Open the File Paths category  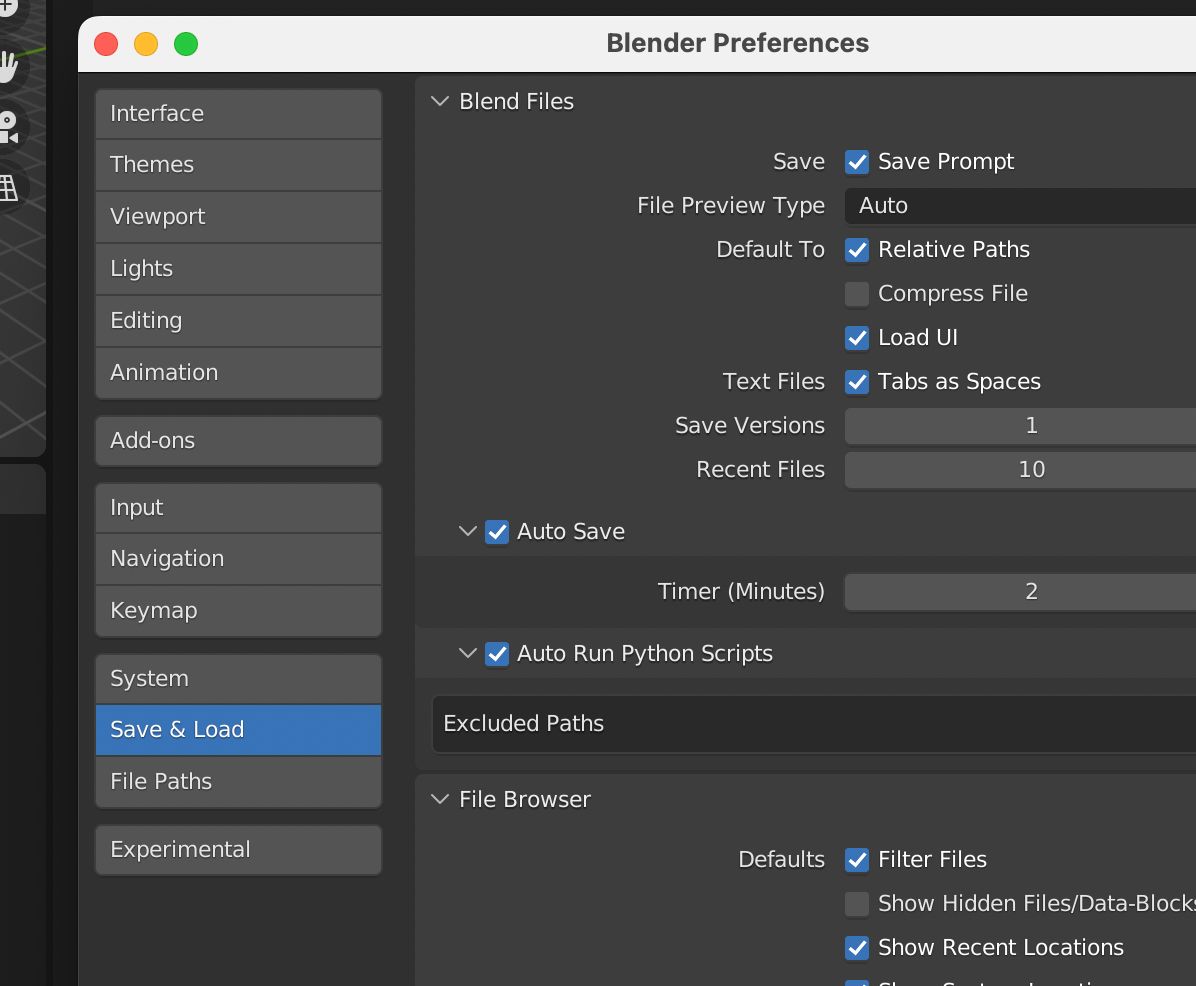238,782
